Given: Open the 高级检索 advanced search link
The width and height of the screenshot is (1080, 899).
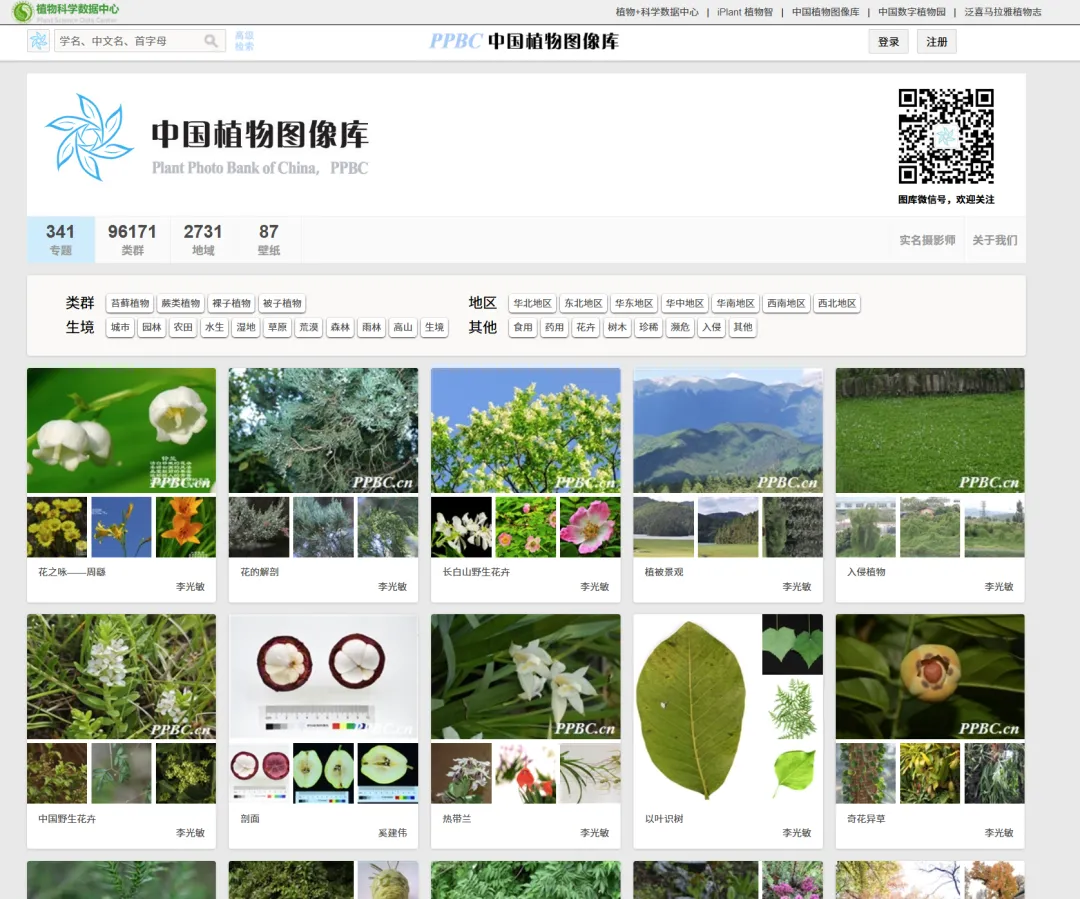Looking at the screenshot, I should coord(245,41).
